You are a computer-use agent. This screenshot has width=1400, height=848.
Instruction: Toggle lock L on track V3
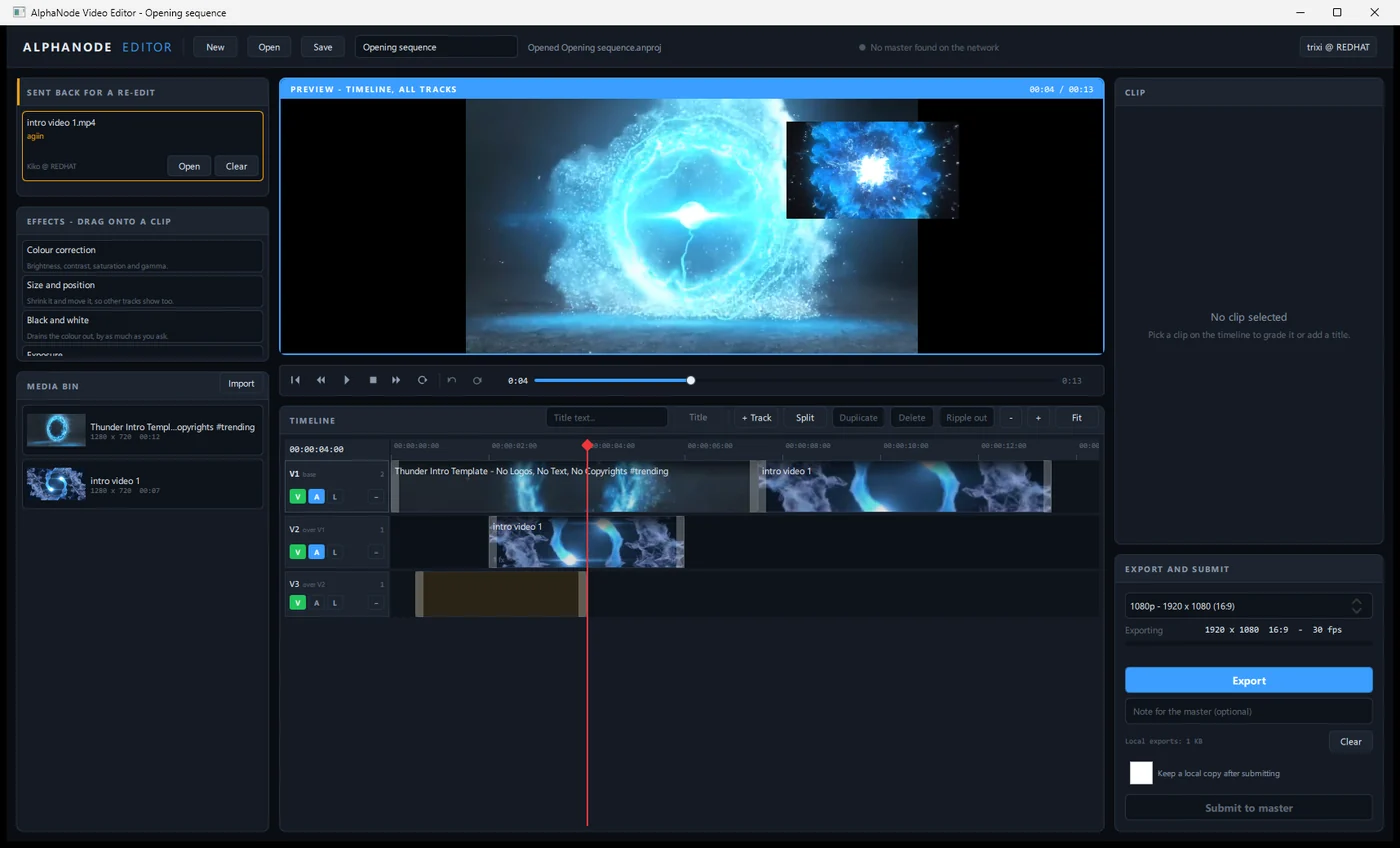click(334, 603)
